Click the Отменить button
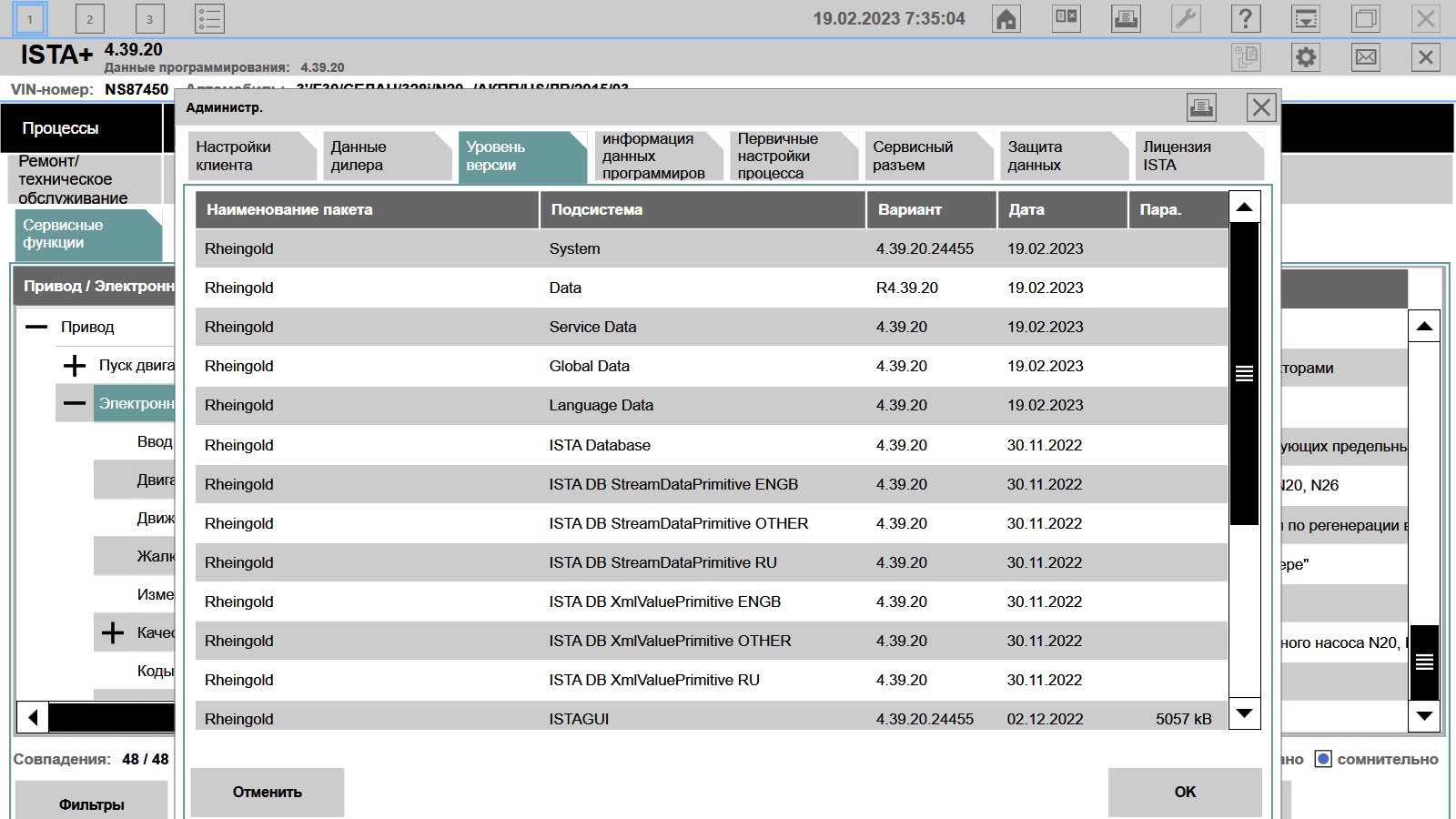 coord(268,793)
